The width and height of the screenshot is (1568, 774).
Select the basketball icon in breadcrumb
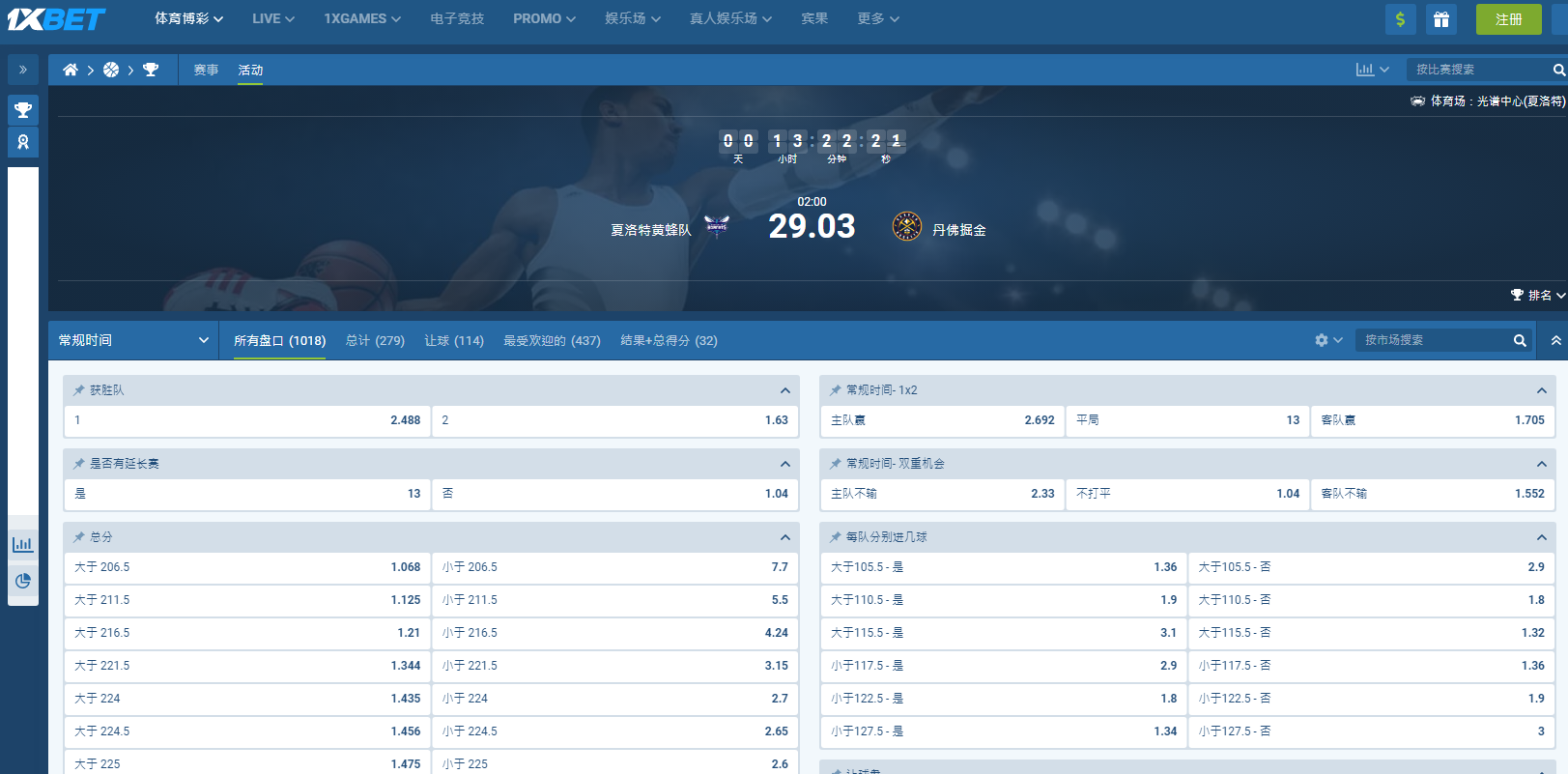tap(111, 70)
